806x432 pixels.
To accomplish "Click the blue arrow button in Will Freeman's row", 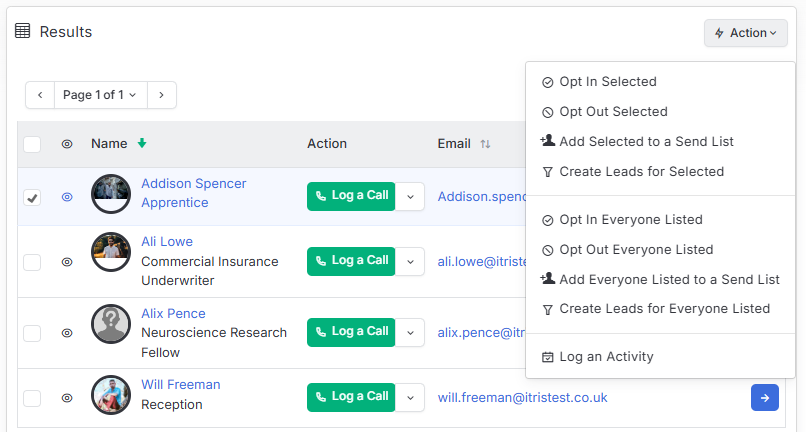I will click(764, 398).
